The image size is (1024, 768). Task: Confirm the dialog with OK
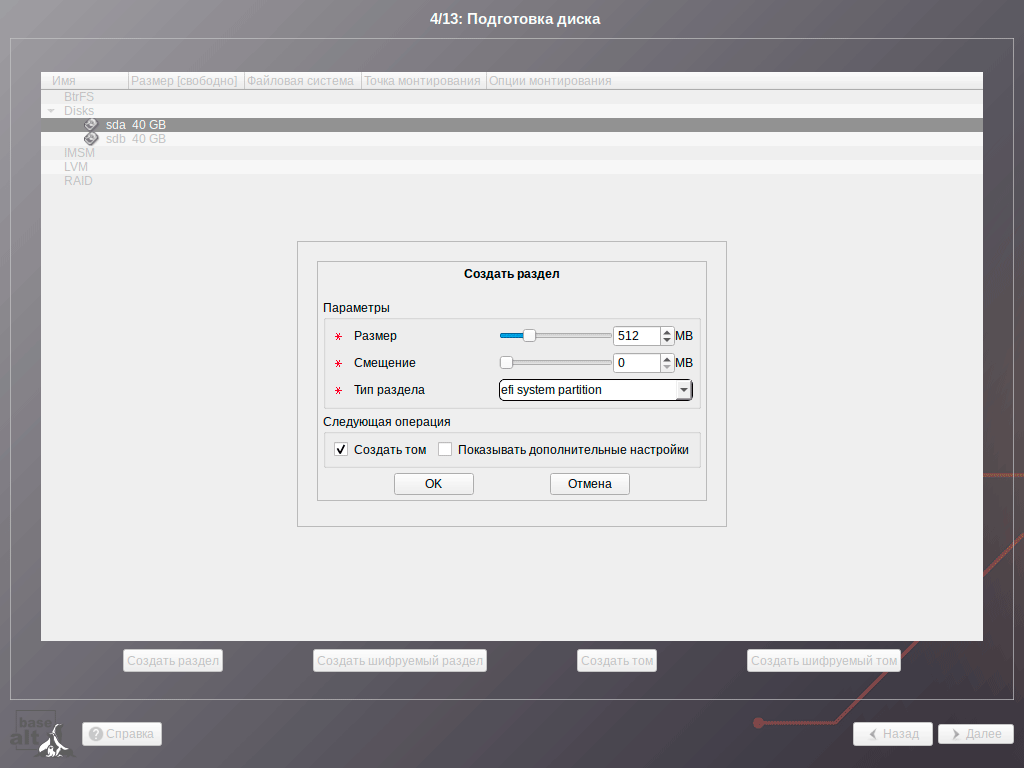(434, 484)
